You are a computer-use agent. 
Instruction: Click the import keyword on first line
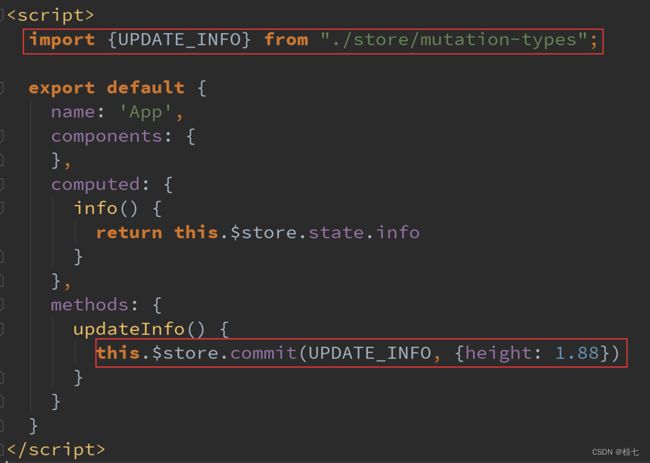pyautogui.click(x=62, y=40)
